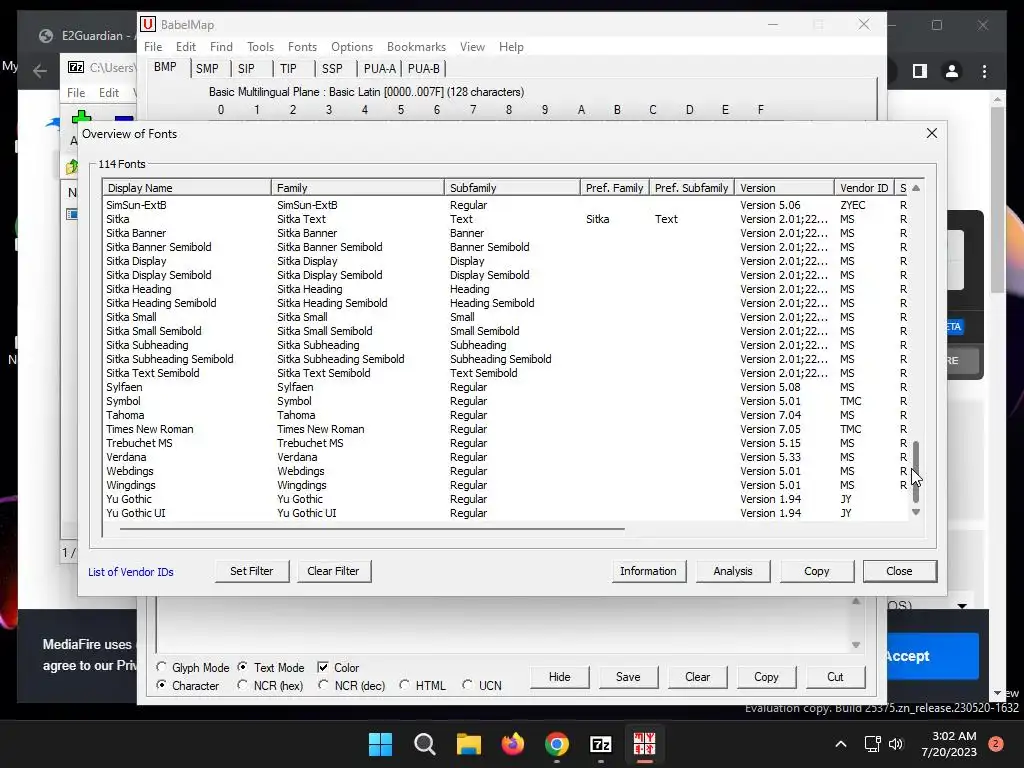
Task: Open BabelMap Bookmarks menu
Action: coord(416,47)
